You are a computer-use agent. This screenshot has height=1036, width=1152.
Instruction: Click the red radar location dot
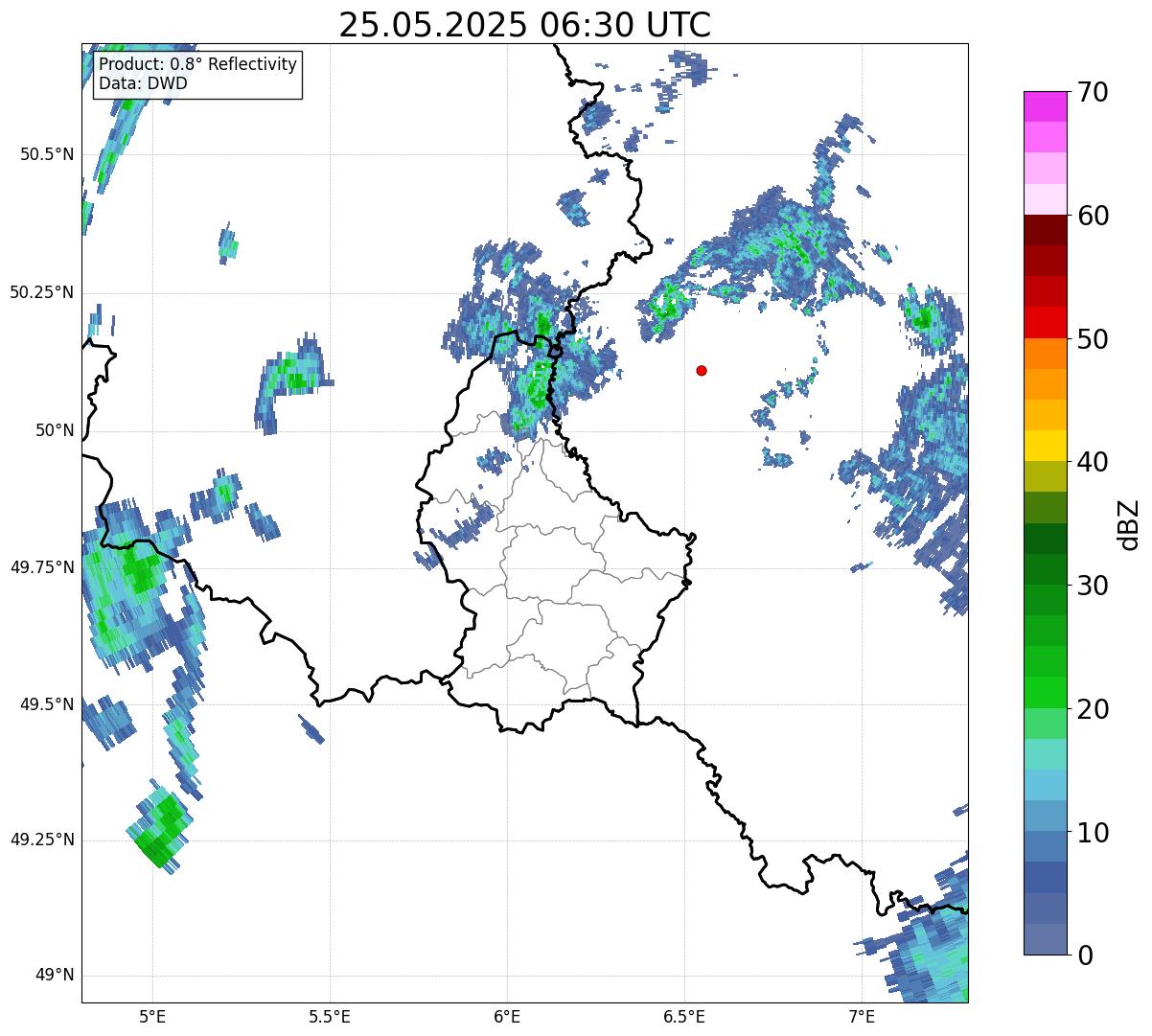[702, 370]
